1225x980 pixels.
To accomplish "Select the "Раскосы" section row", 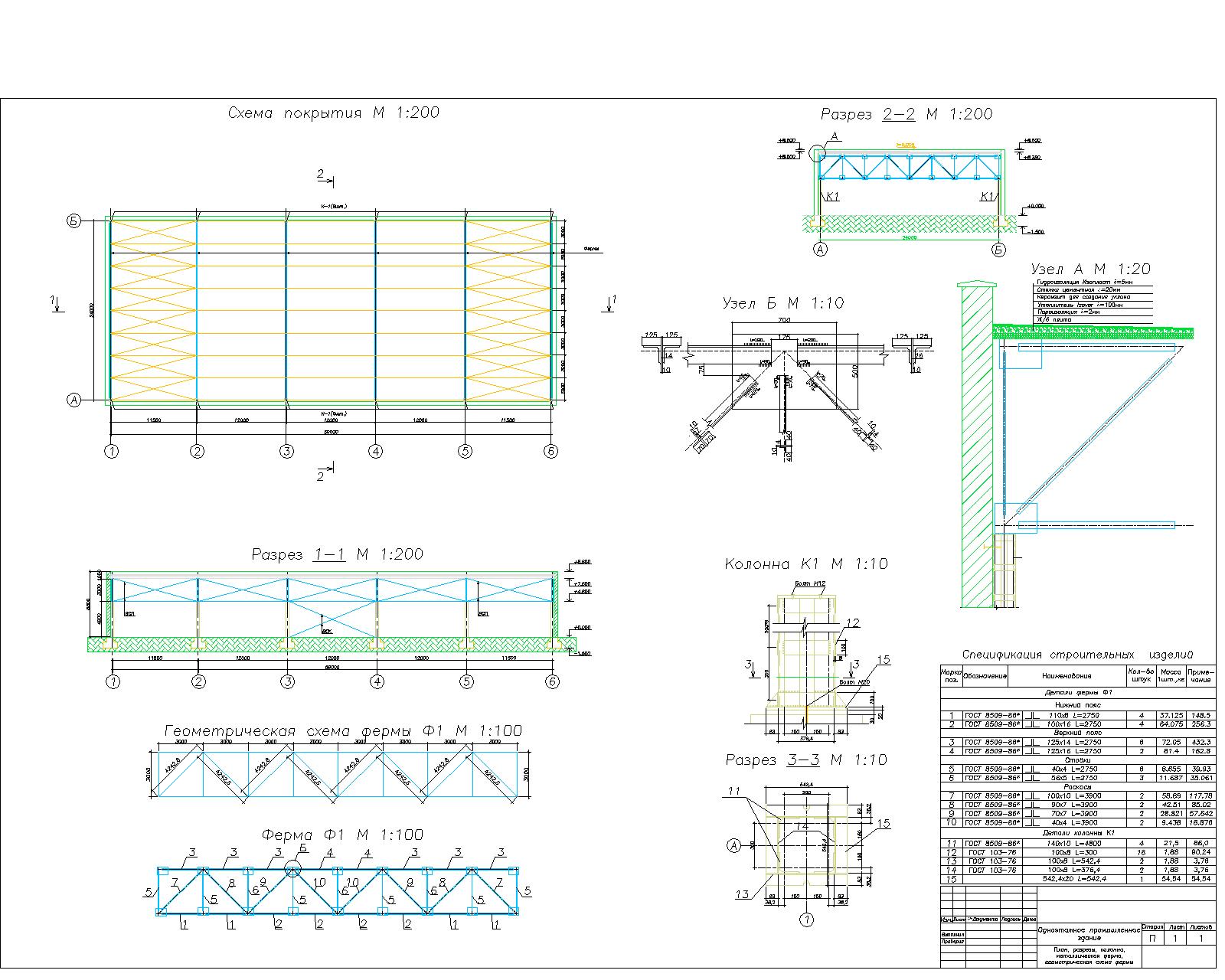I will point(1077,787).
